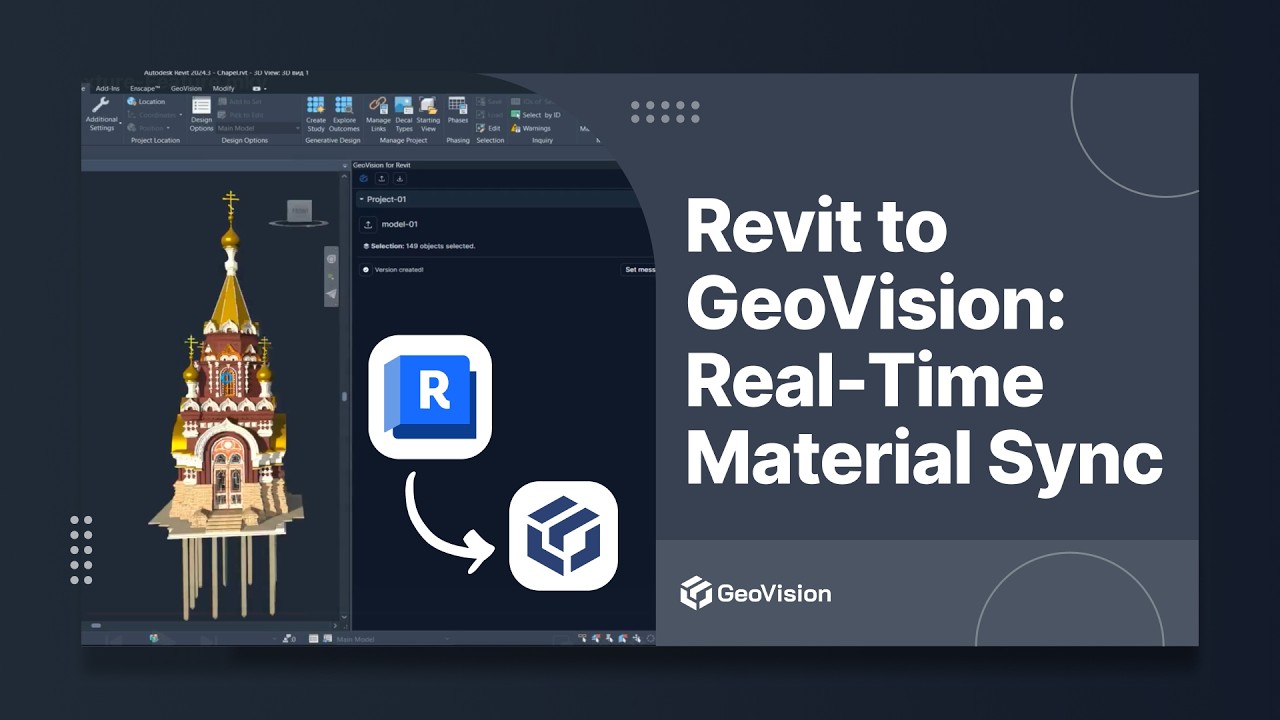Click Edit in the Selection panel

pyautogui.click(x=489, y=128)
